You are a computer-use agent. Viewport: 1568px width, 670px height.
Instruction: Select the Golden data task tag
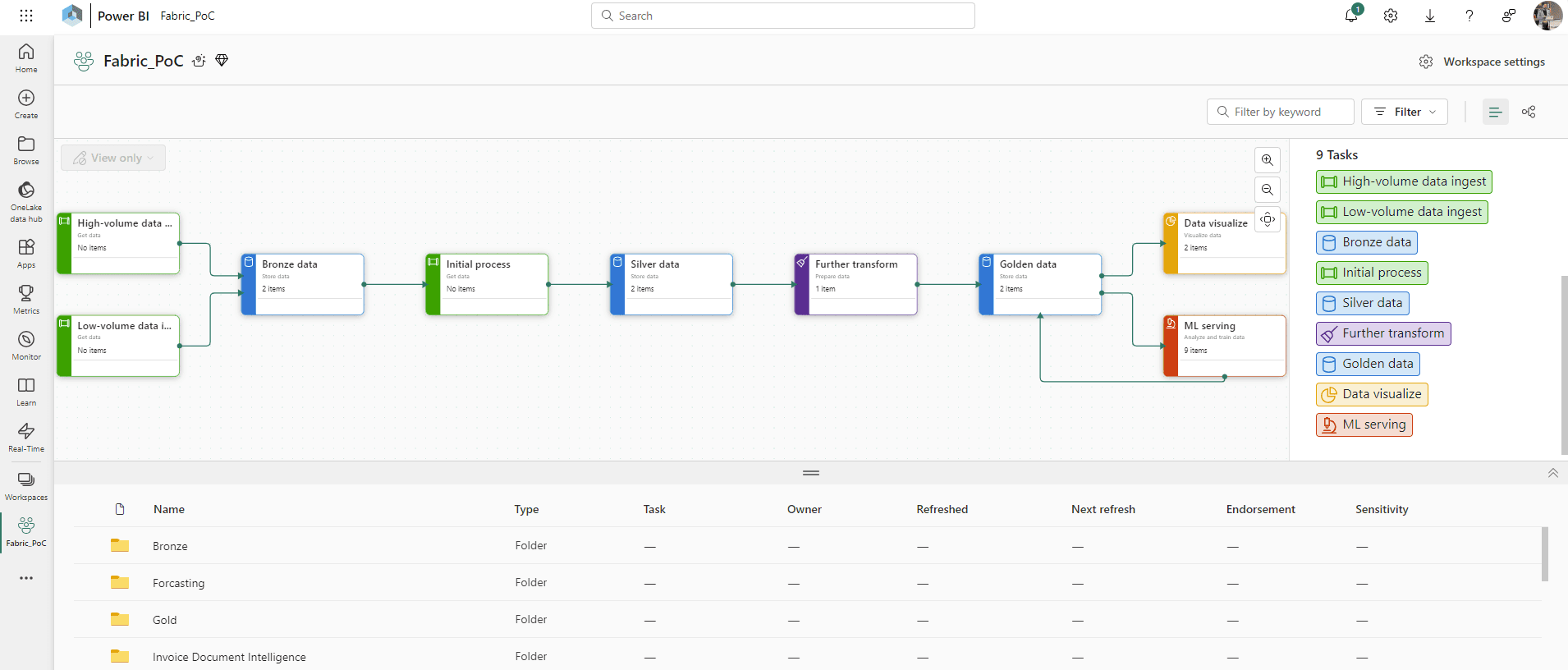(1368, 364)
